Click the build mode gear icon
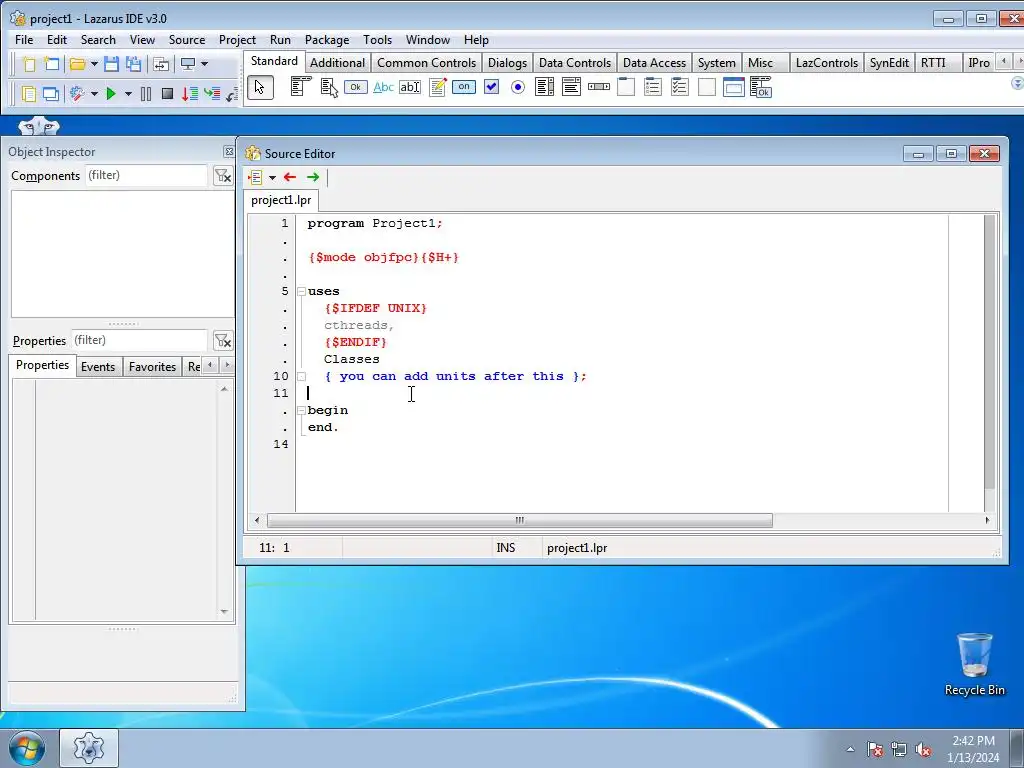 pyautogui.click(x=78, y=94)
